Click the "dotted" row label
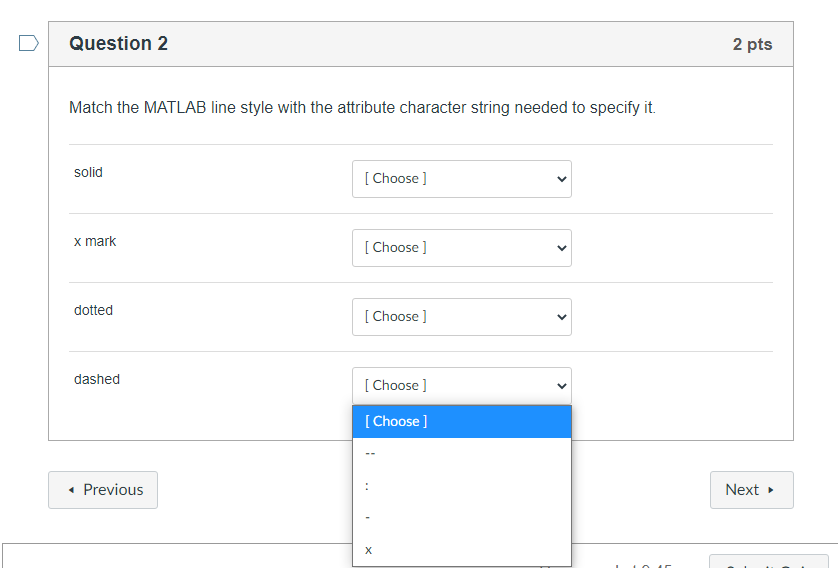The height and width of the screenshot is (568, 838). tap(93, 311)
